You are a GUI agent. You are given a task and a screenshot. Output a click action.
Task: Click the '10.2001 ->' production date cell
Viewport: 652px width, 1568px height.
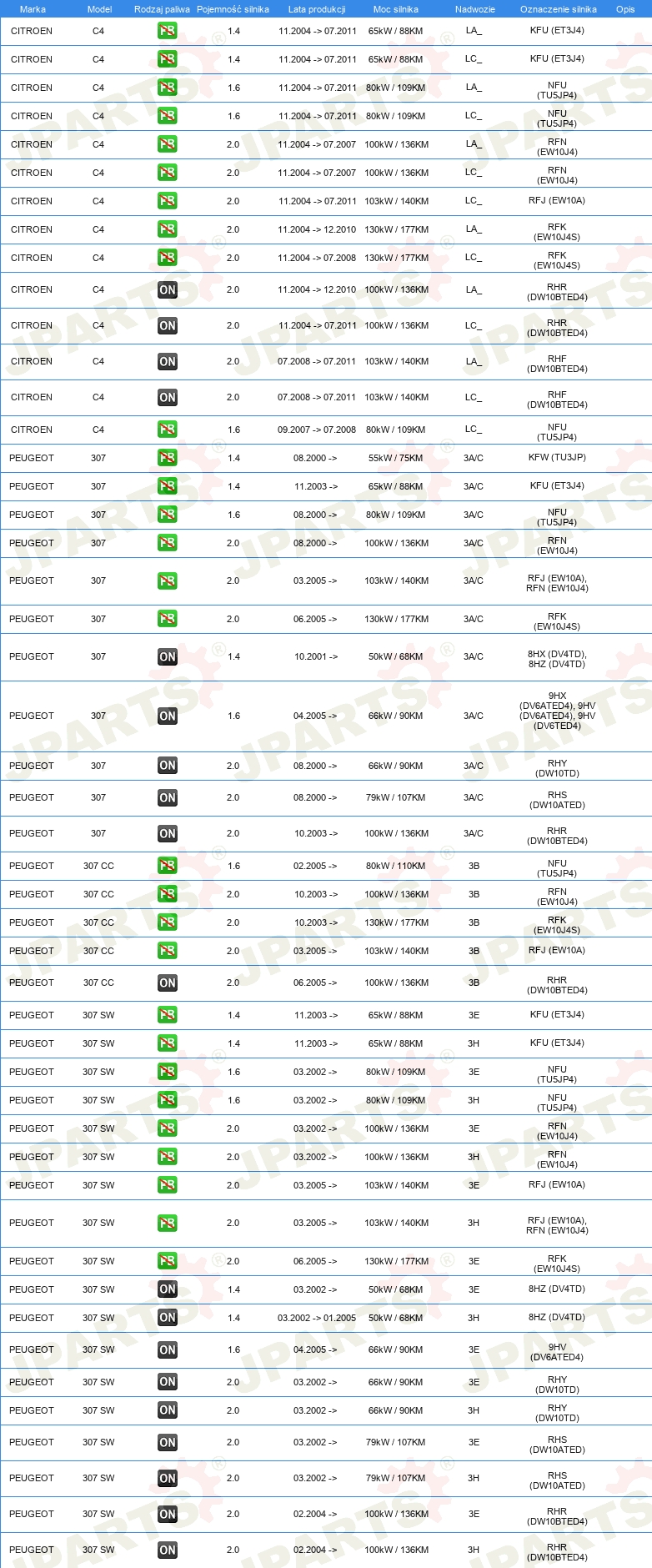pyautogui.click(x=316, y=656)
